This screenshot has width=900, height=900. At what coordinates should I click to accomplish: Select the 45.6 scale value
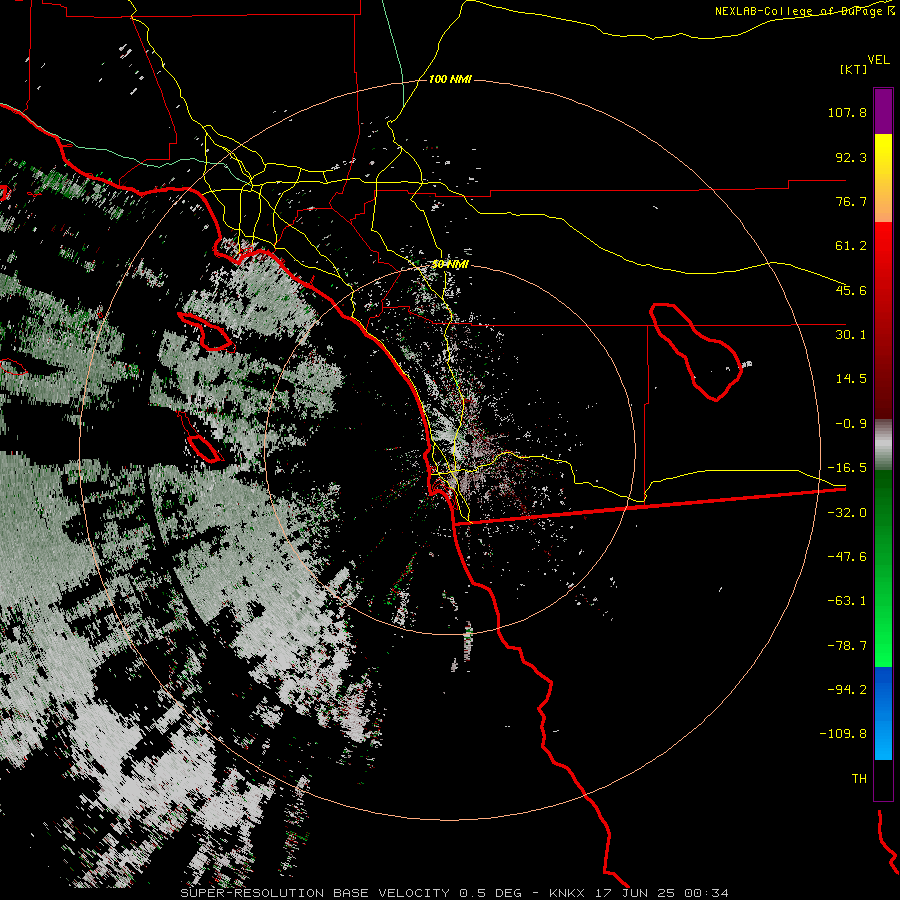click(851, 290)
